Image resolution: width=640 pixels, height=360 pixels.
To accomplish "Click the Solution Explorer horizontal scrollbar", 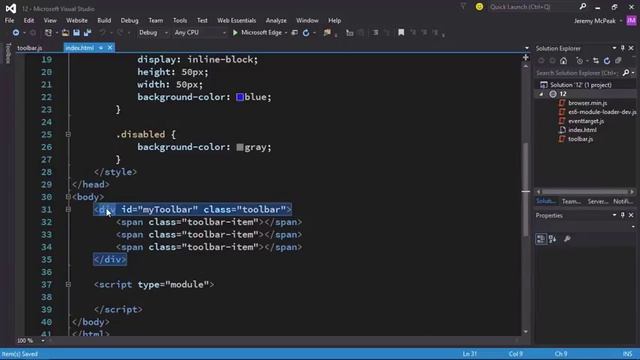I will tap(585, 192).
